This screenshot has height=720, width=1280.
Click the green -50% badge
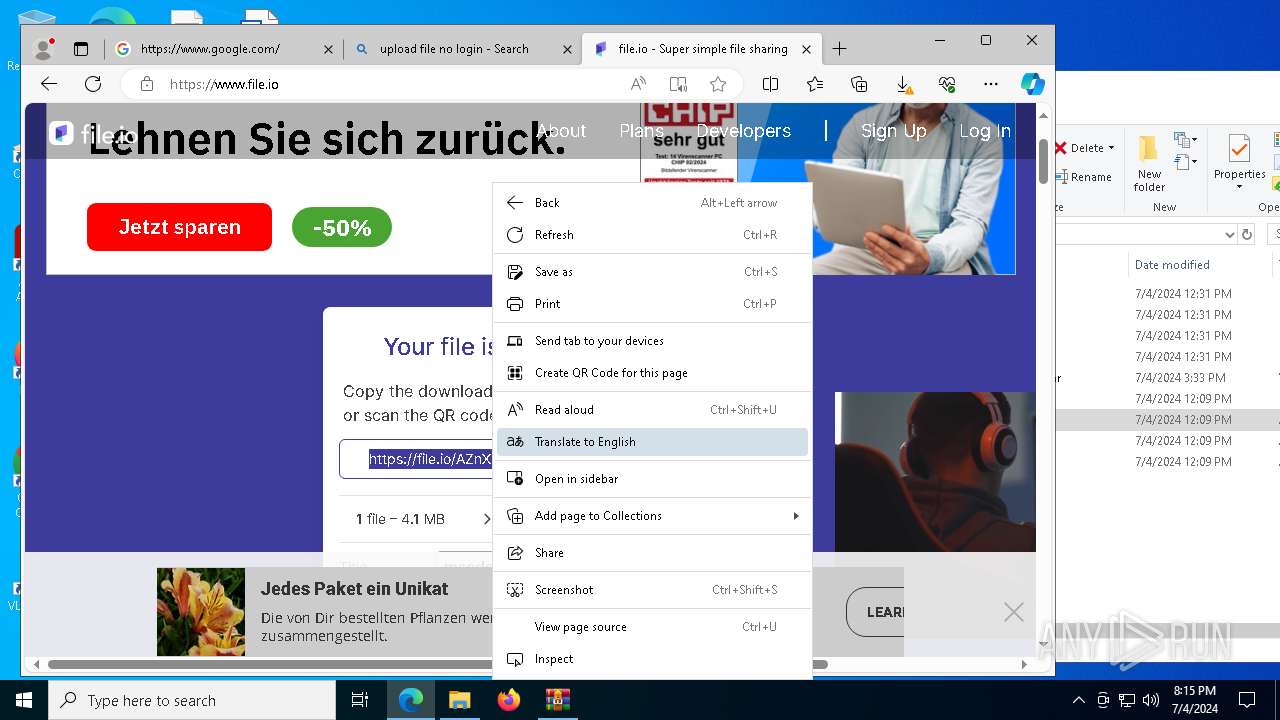(x=342, y=228)
